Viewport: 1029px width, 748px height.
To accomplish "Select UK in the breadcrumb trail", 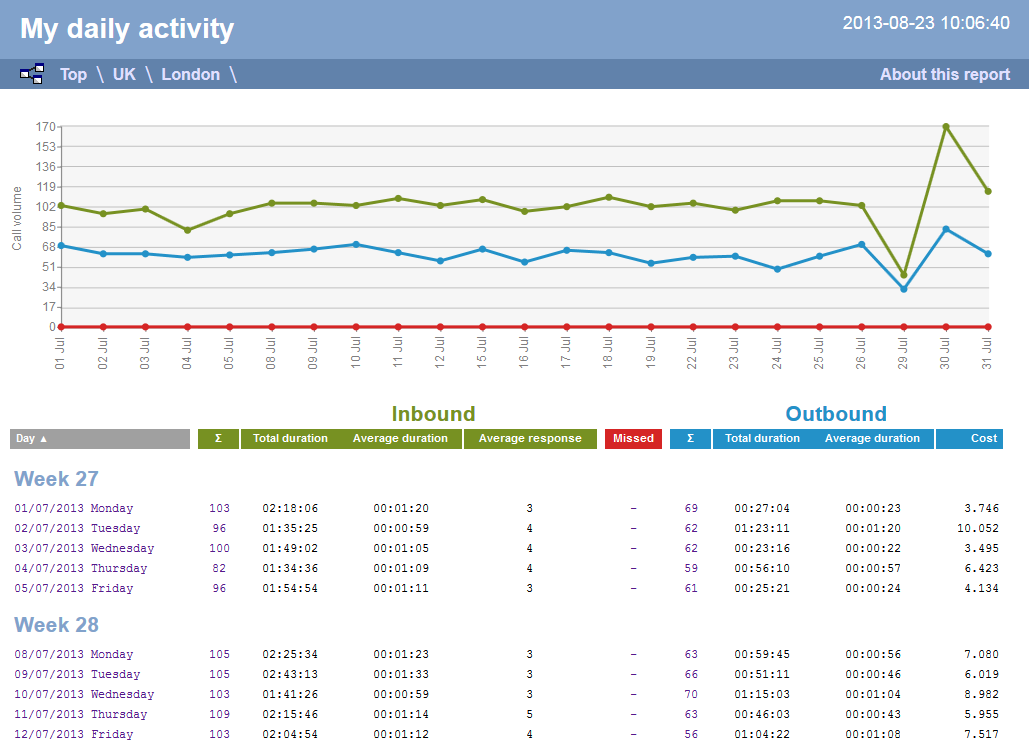I will coord(124,73).
